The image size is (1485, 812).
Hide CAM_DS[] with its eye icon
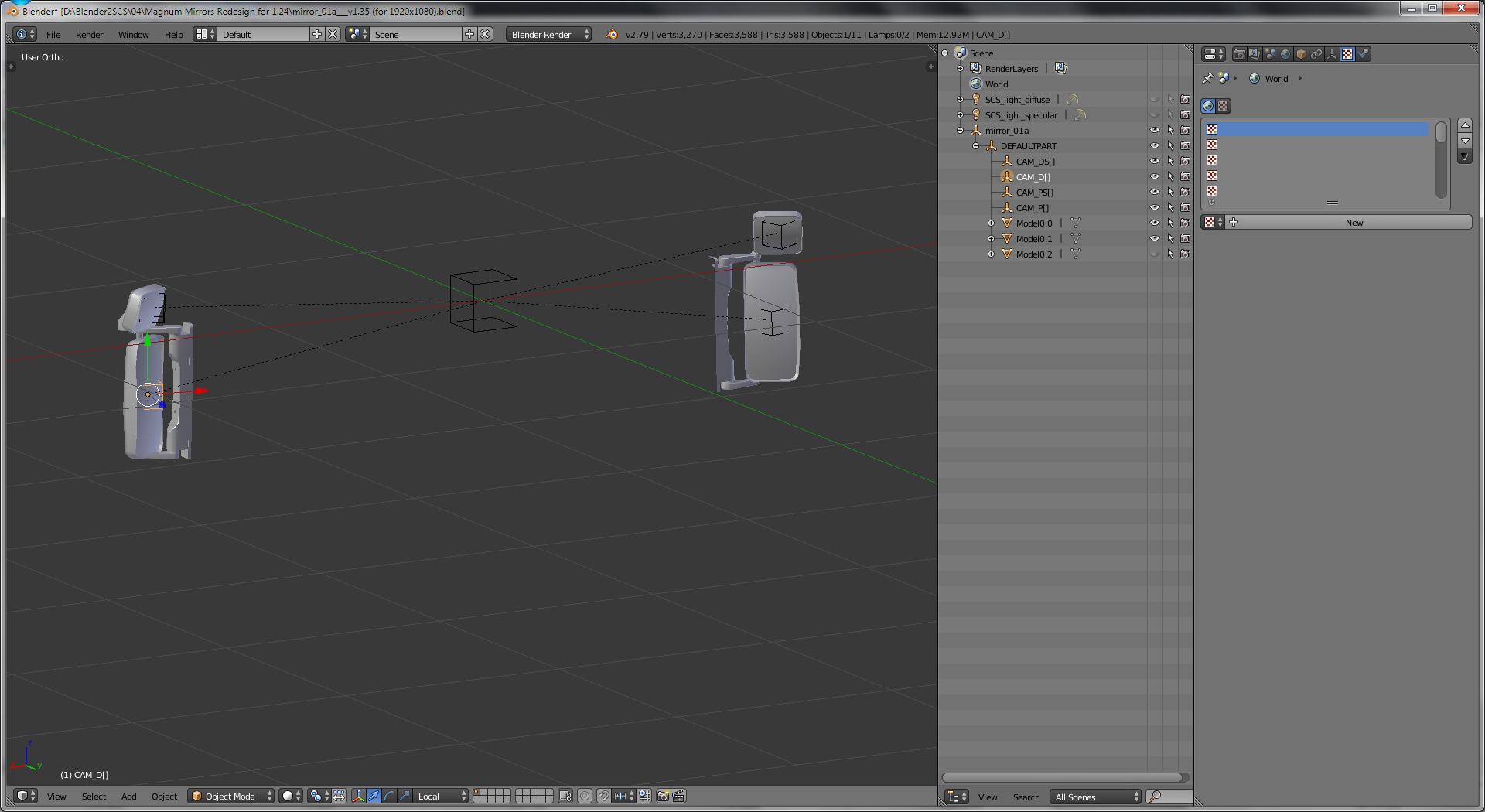(x=1155, y=162)
